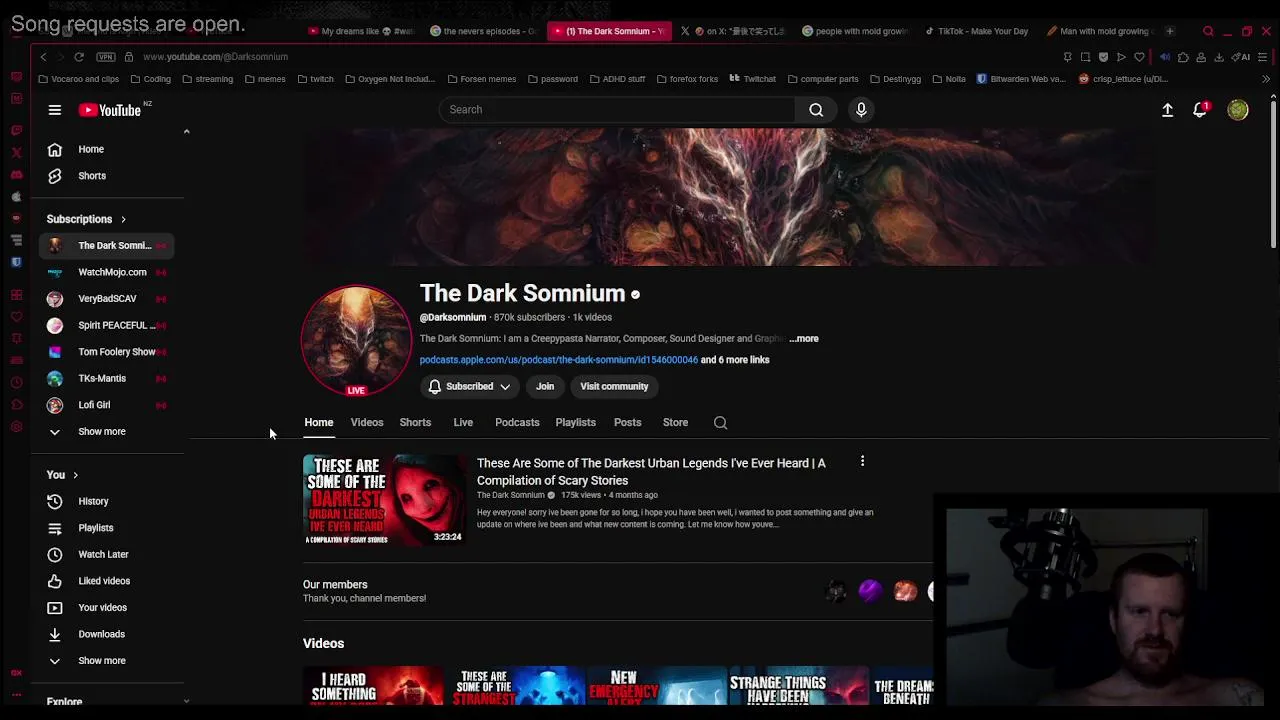Switch to the Podcasts tab

click(x=517, y=422)
